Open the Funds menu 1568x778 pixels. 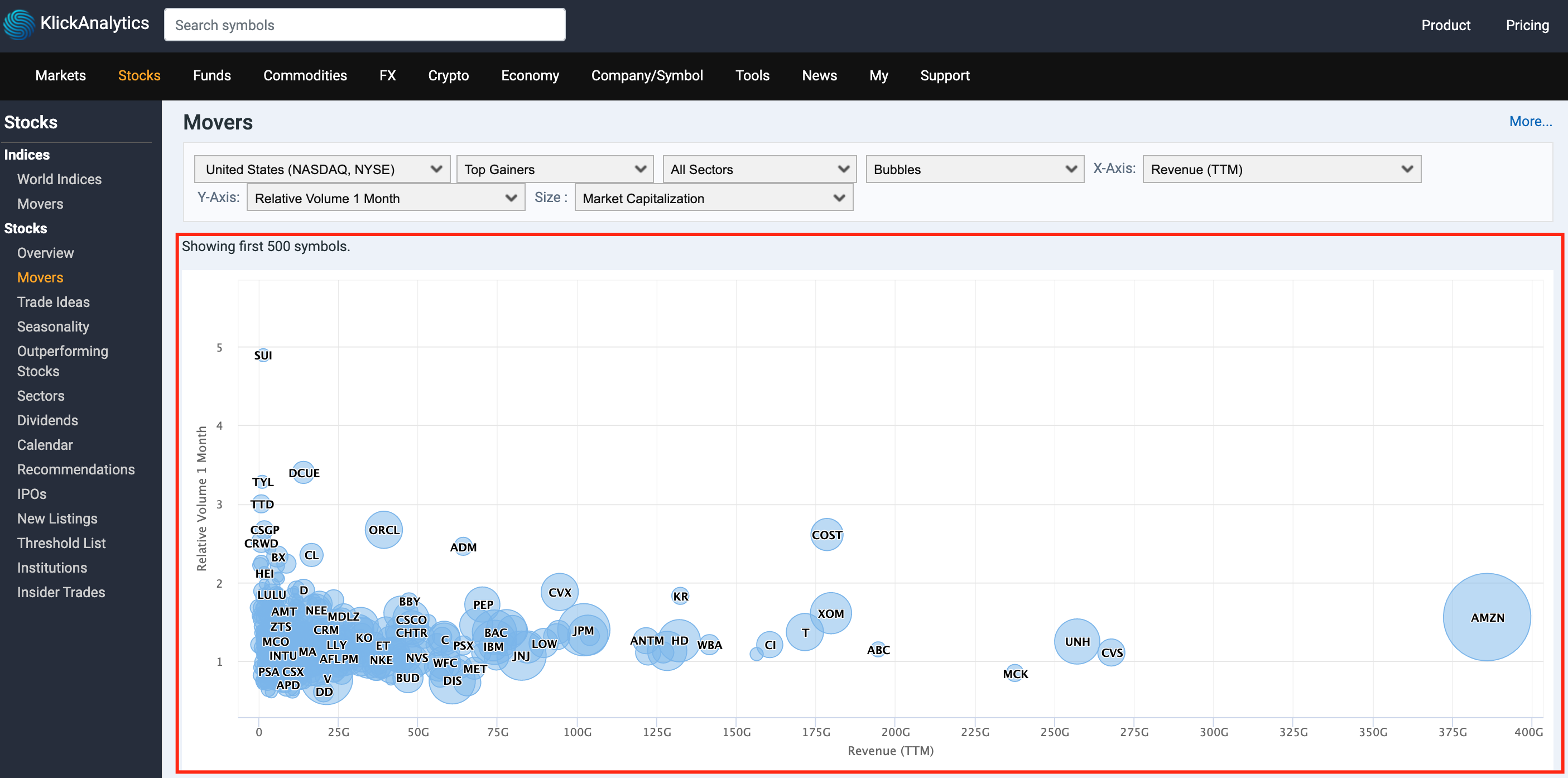tap(212, 75)
